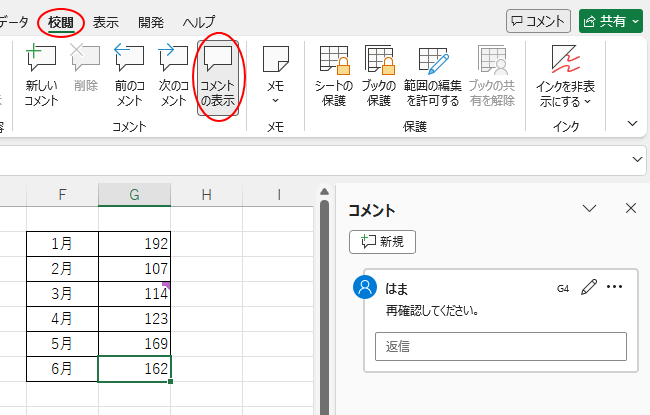Open 範囲の編集を許可する
The height and width of the screenshot is (415, 650).
click(x=433, y=78)
